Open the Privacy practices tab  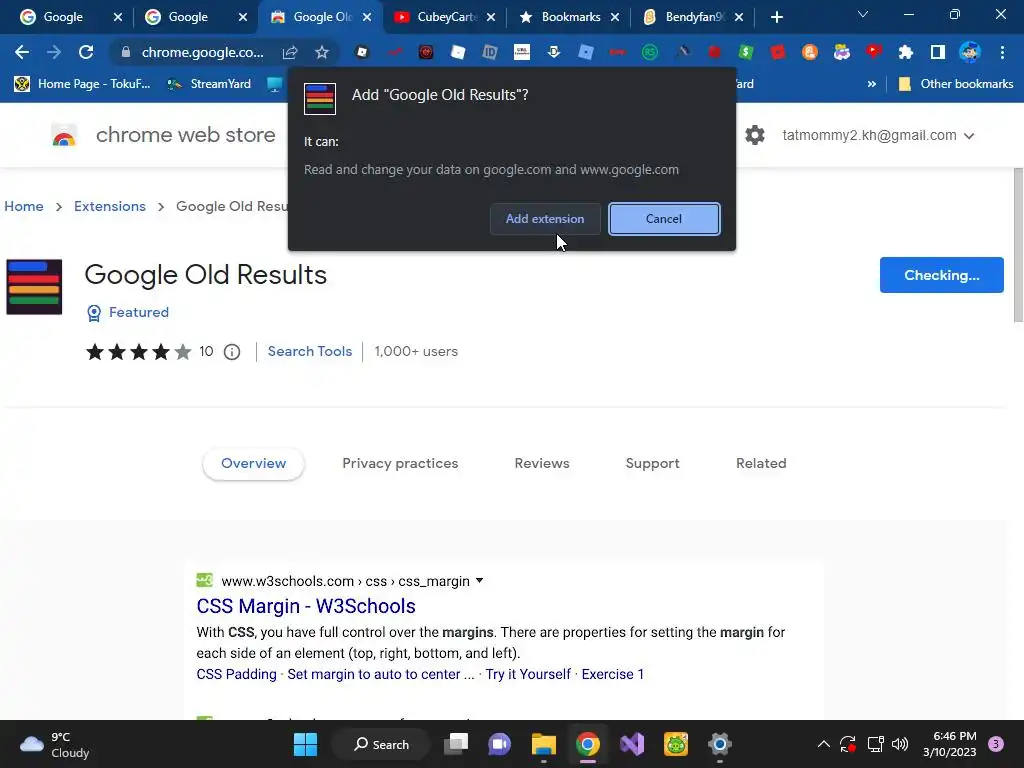(400, 464)
